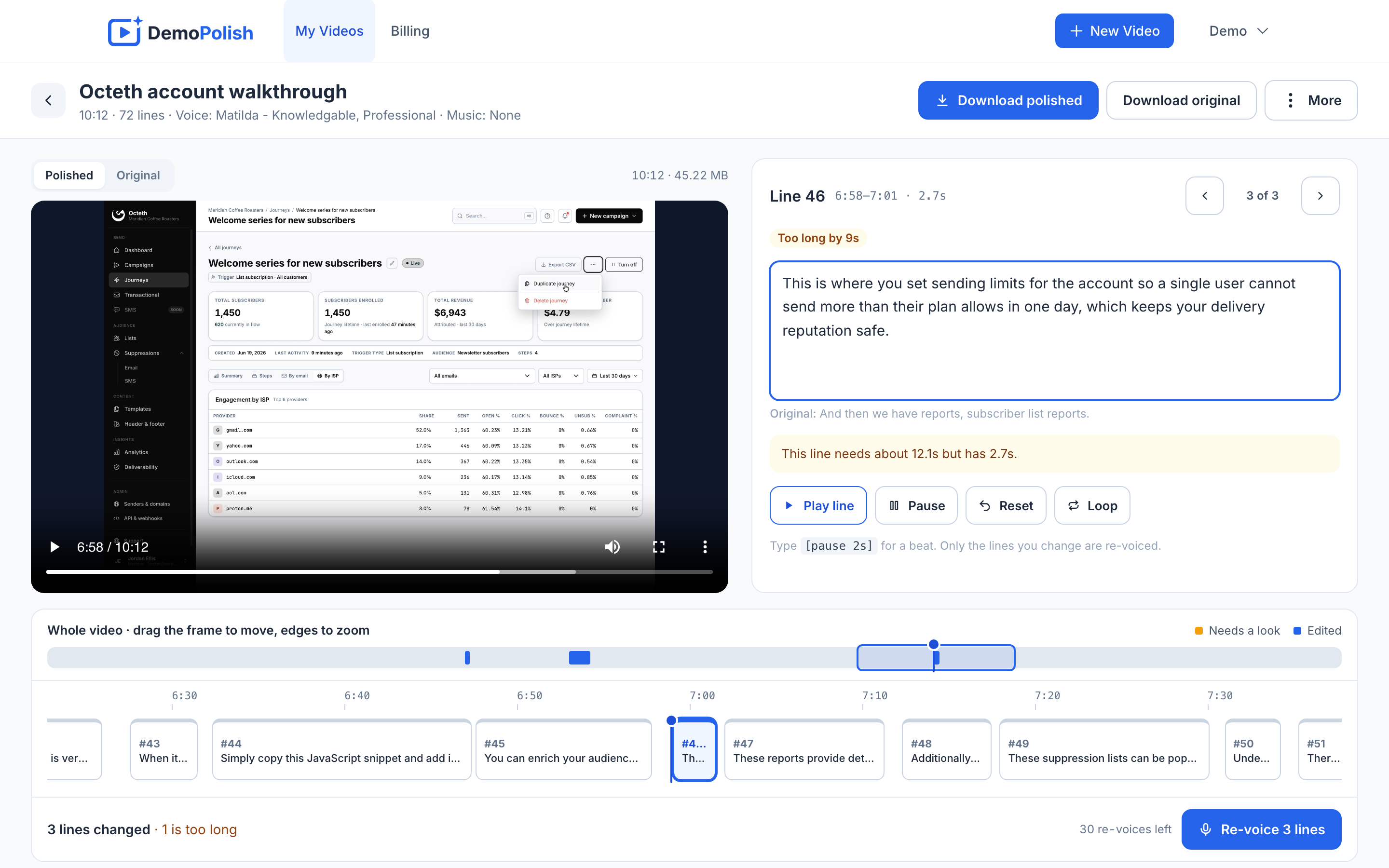Click the 6:30 timeline ruler mark

coord(184,696)
